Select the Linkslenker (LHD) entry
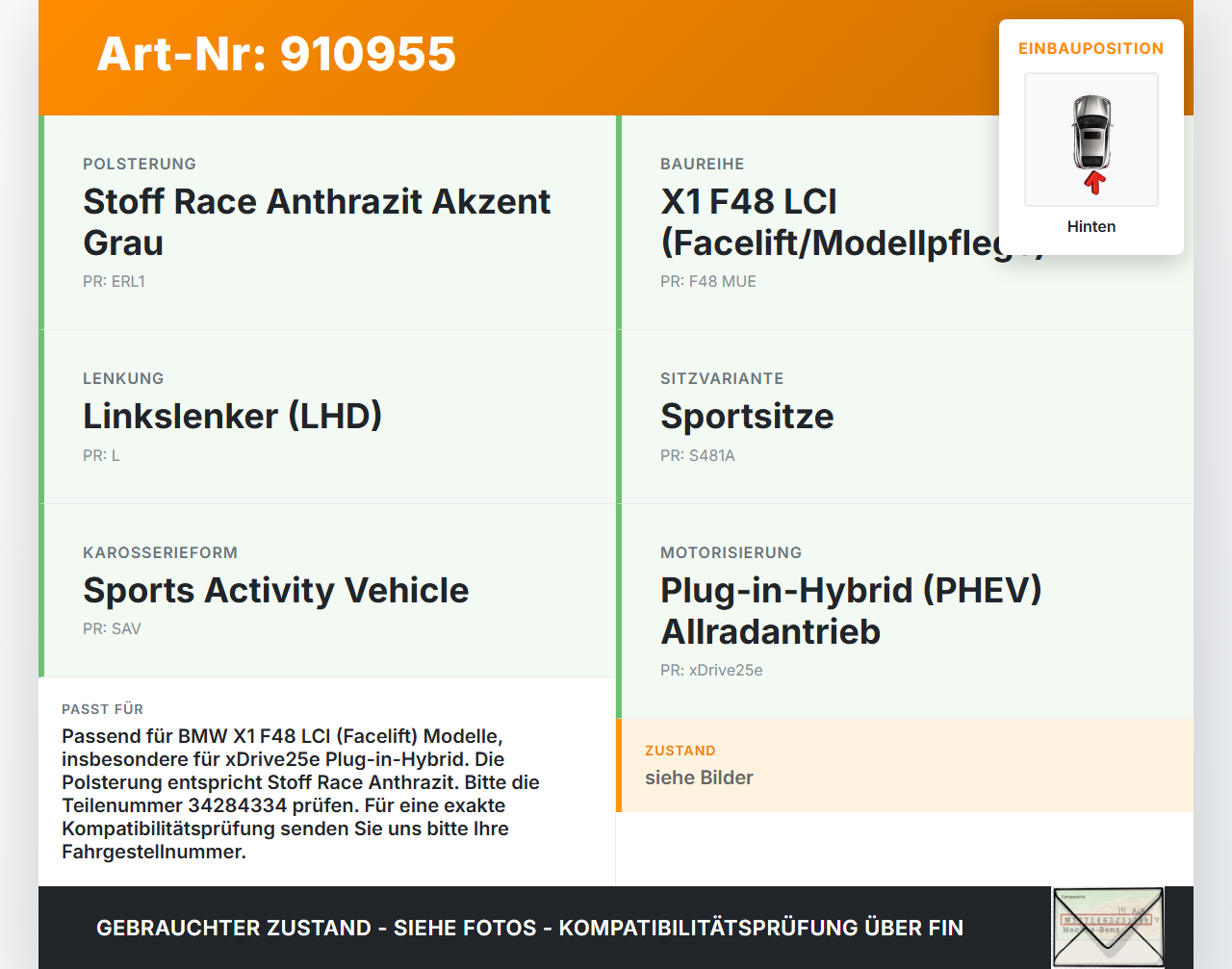Viewport: 1232px width, 969px height. tap(232, 416)
